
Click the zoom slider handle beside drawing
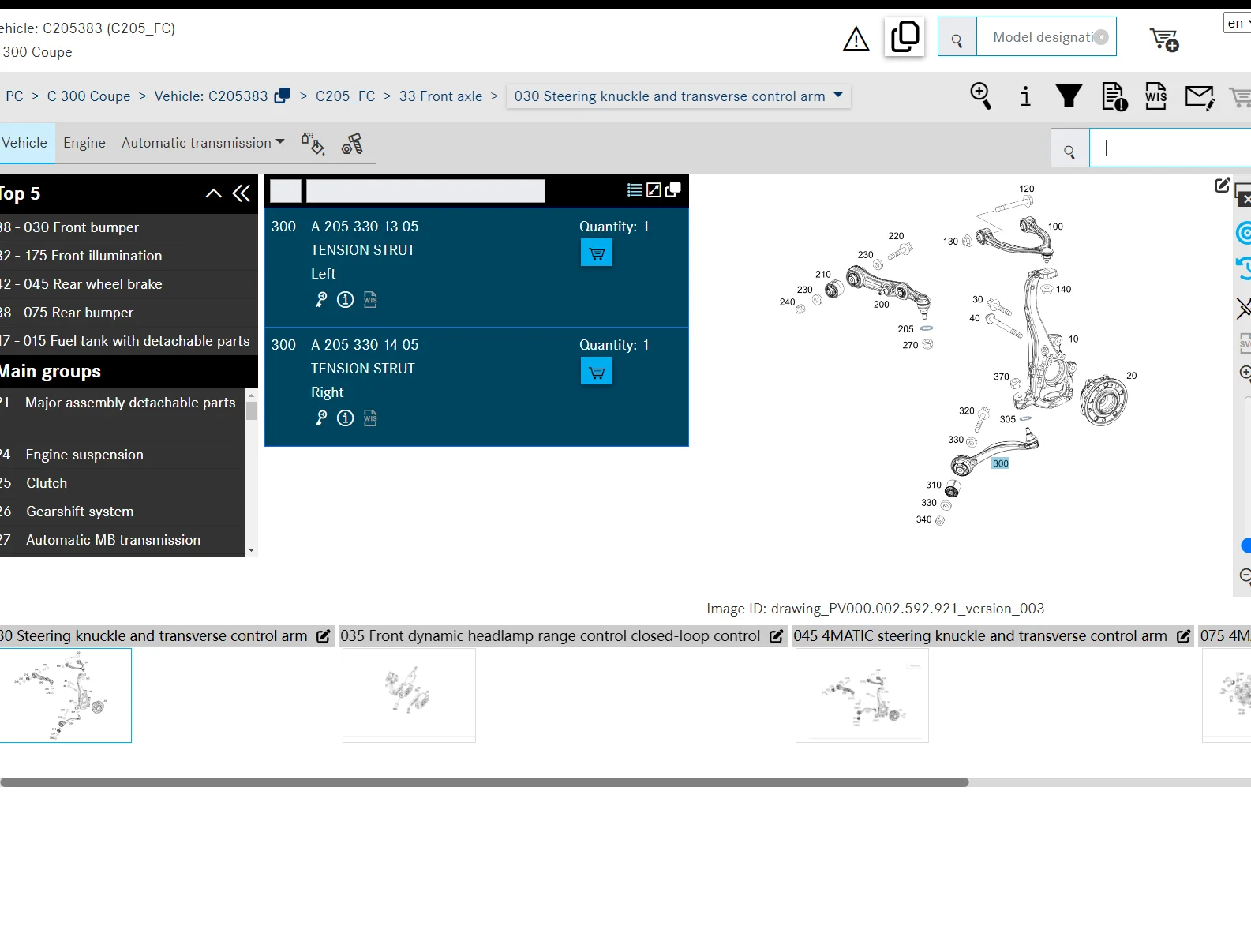point(1246,545)
